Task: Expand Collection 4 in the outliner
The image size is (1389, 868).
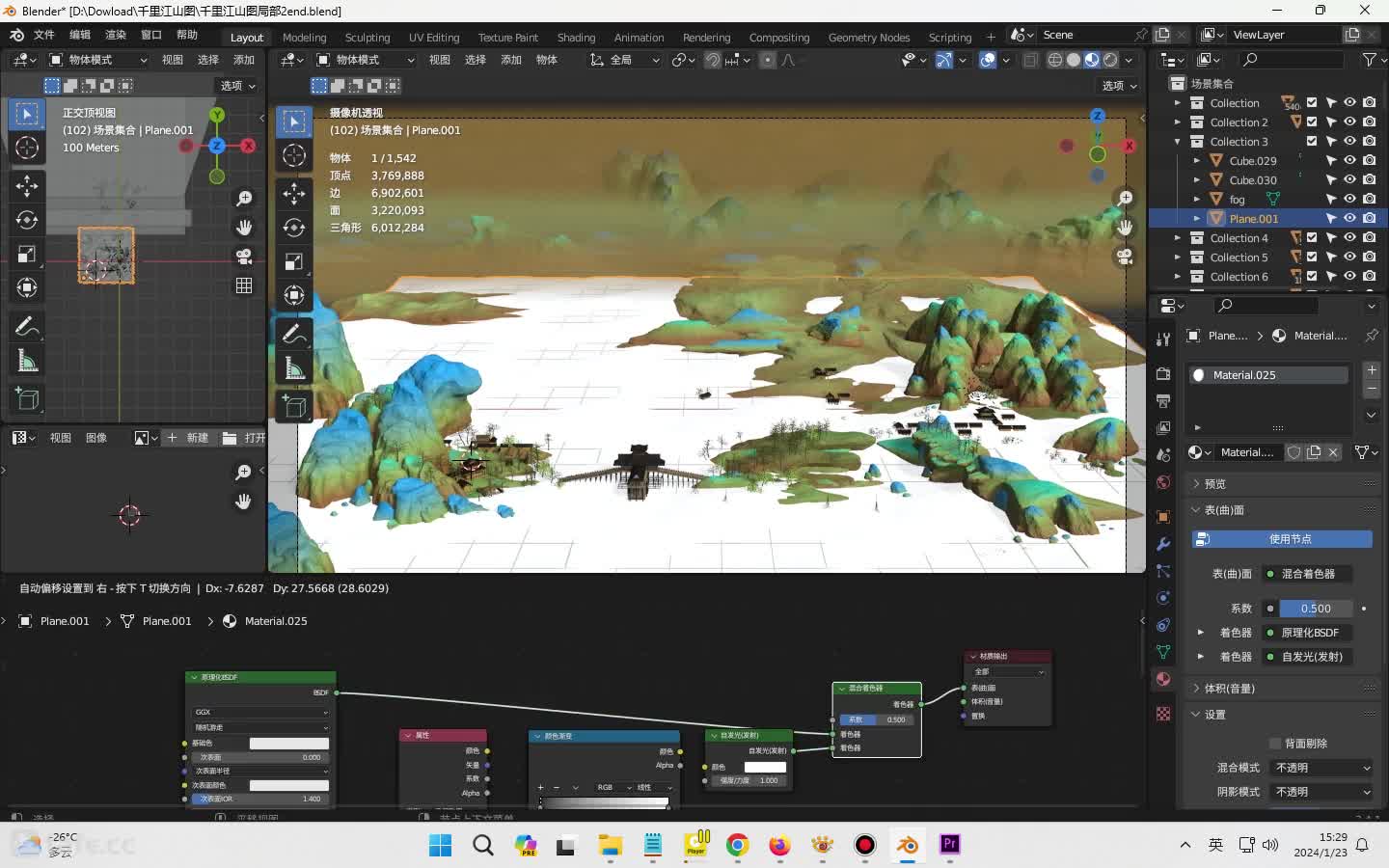Action: point(1177,238)
